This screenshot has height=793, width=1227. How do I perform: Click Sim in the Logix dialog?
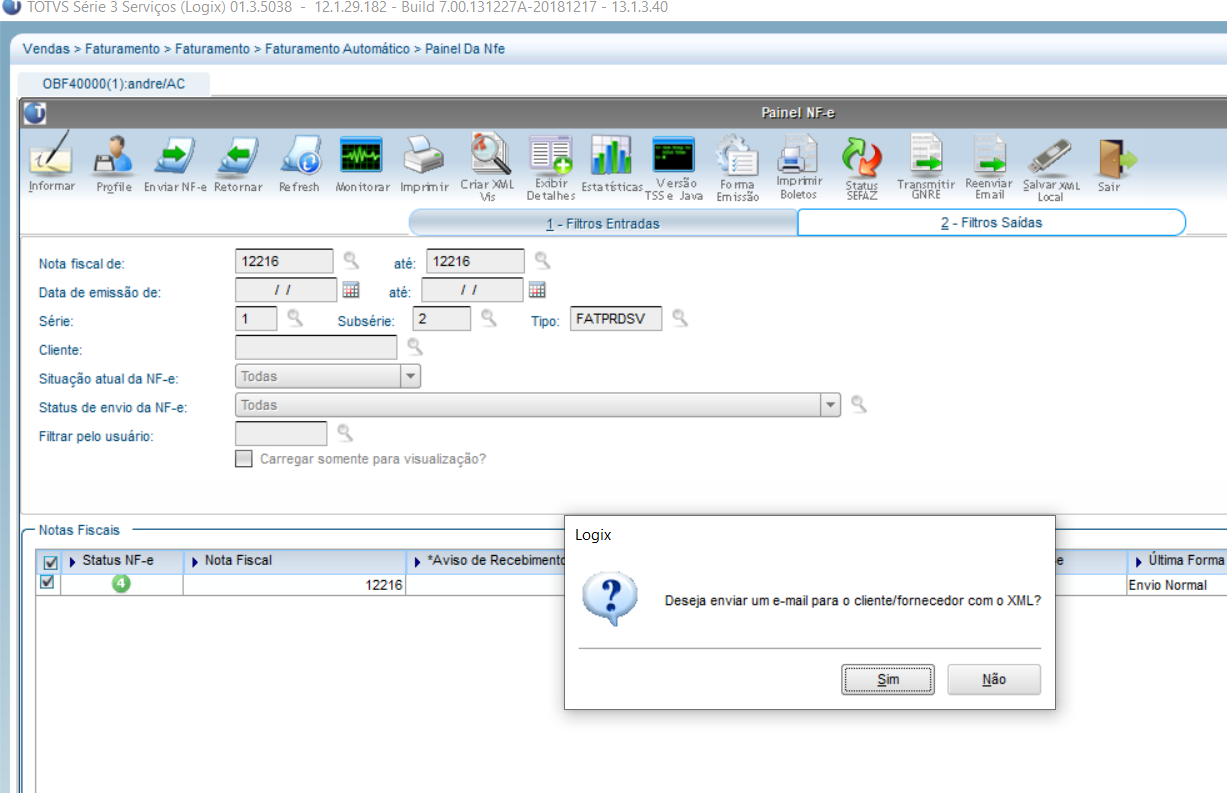click(888, 680)
